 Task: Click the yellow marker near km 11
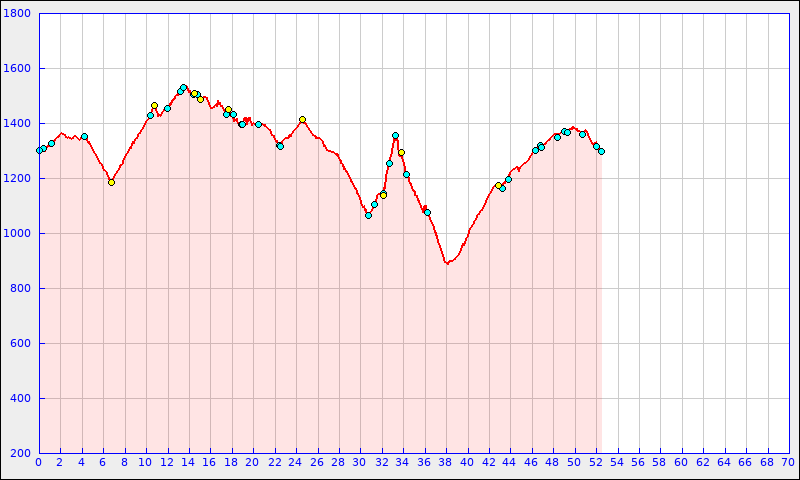pyautogui.click(x=154, y=105)
